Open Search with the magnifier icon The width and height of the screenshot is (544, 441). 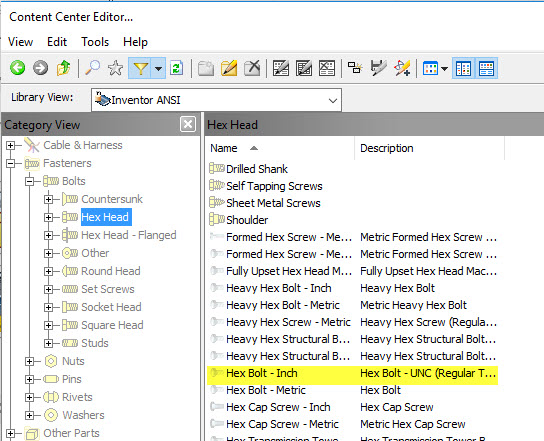tap(92, 68)
